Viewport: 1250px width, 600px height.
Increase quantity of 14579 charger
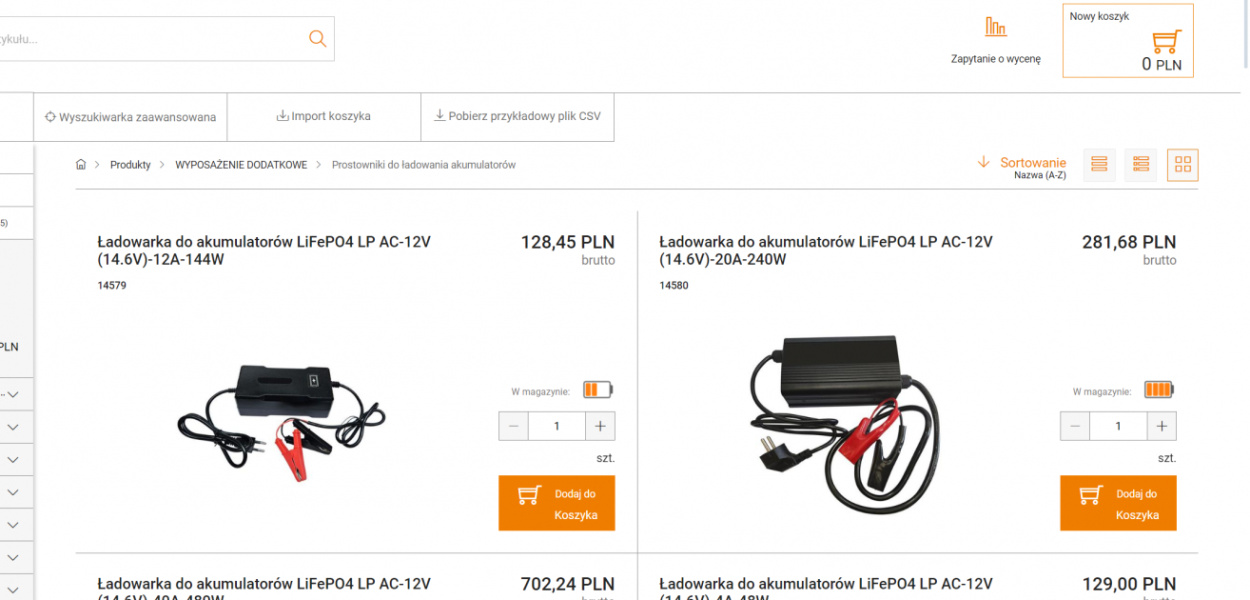click(x=600, y=426)
